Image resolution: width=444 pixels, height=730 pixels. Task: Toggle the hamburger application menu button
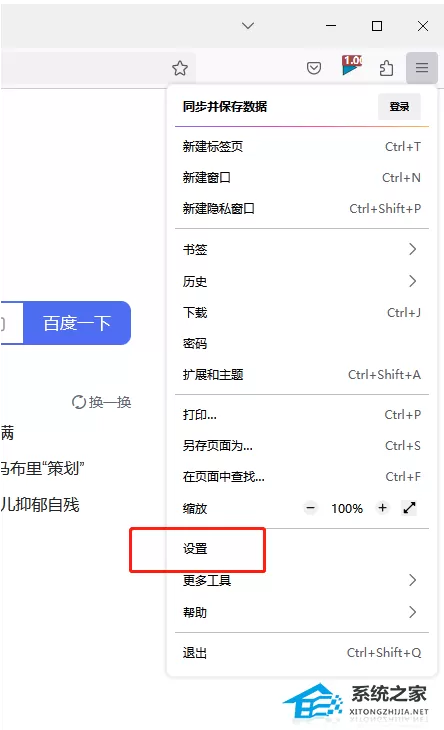422,68
